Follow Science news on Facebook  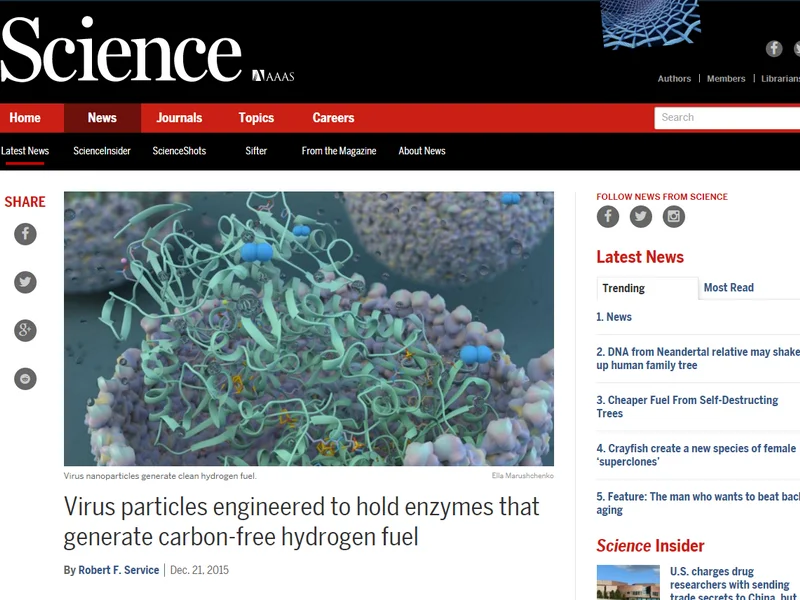tap(608, 216)
